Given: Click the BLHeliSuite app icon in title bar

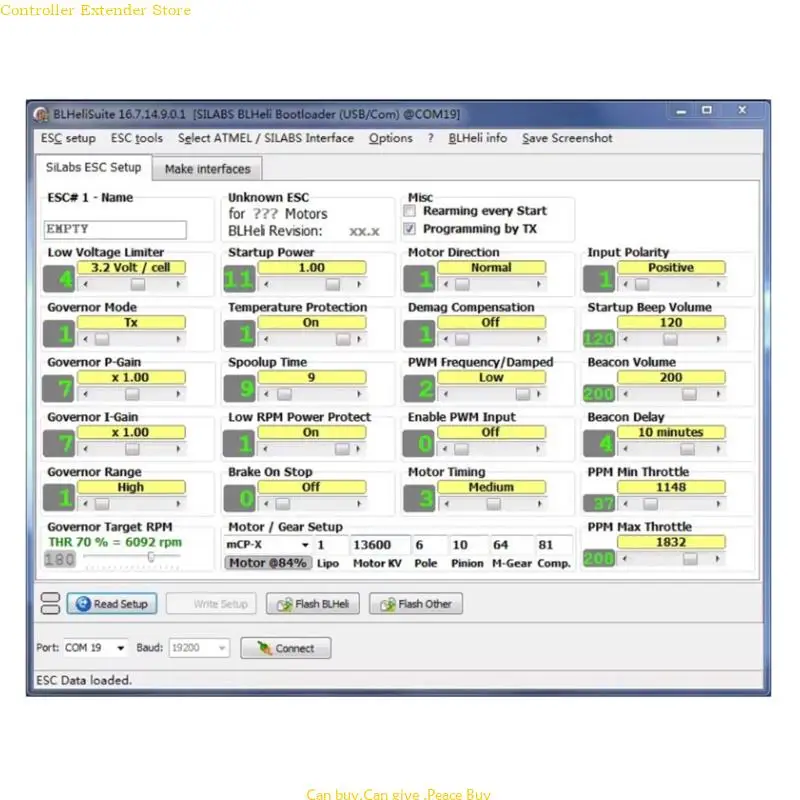Looking at the screenshot, I should pos(41,114).
